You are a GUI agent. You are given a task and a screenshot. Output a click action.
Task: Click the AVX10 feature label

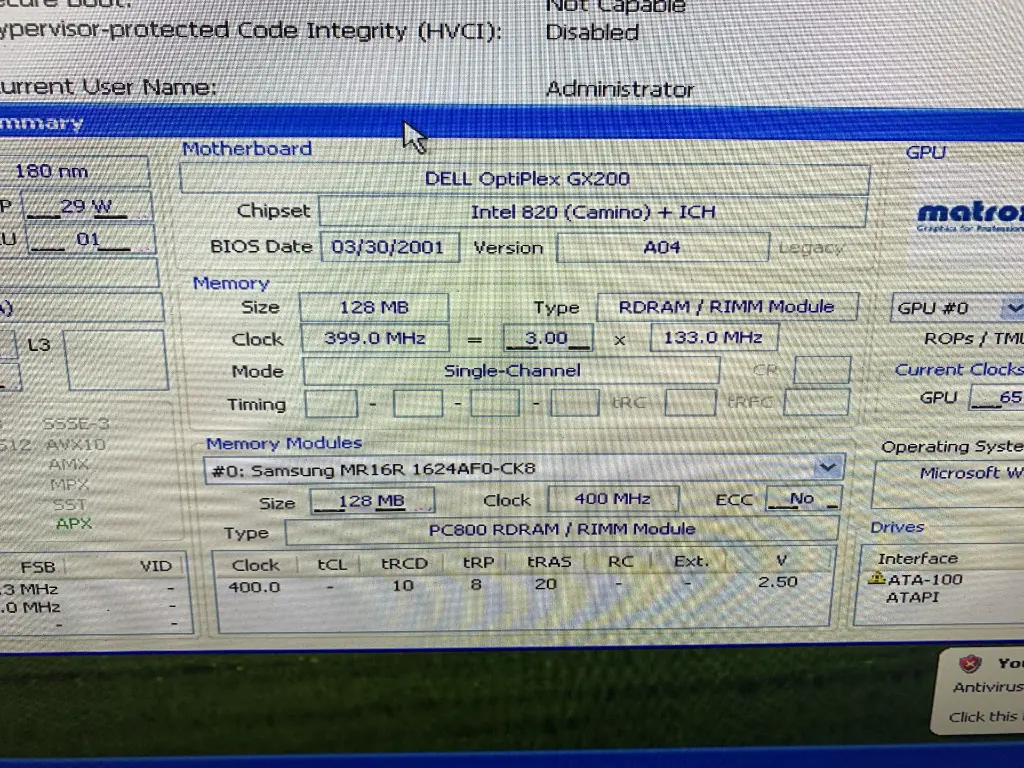[x=76, y=445]
